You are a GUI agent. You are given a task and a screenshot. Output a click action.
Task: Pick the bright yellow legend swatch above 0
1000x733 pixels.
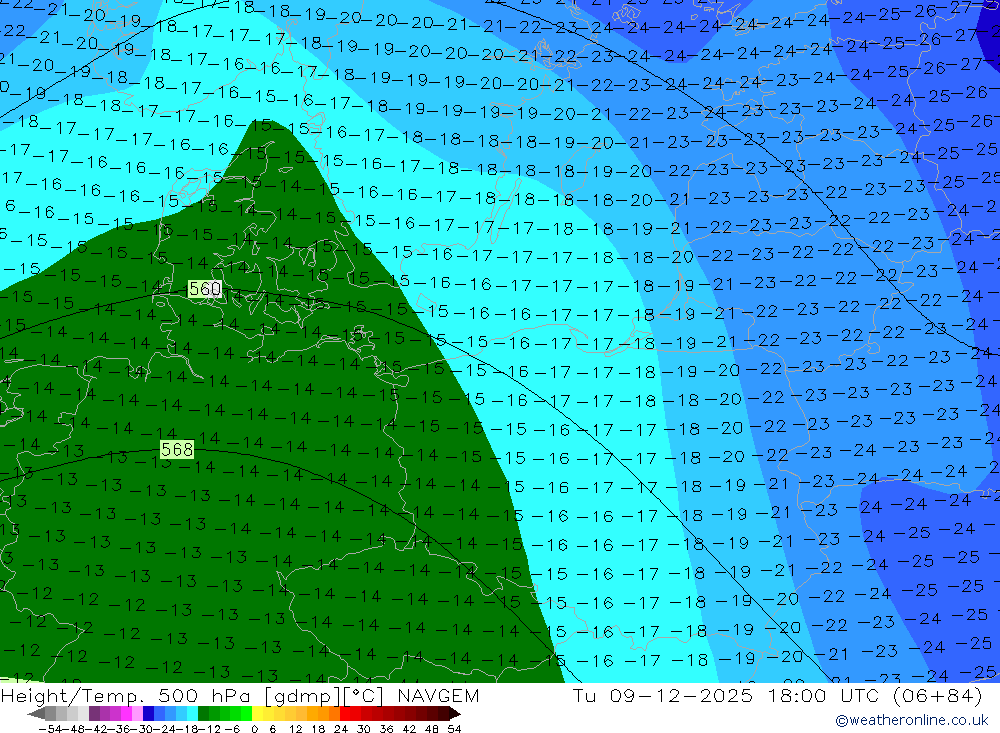coord(258,714)
